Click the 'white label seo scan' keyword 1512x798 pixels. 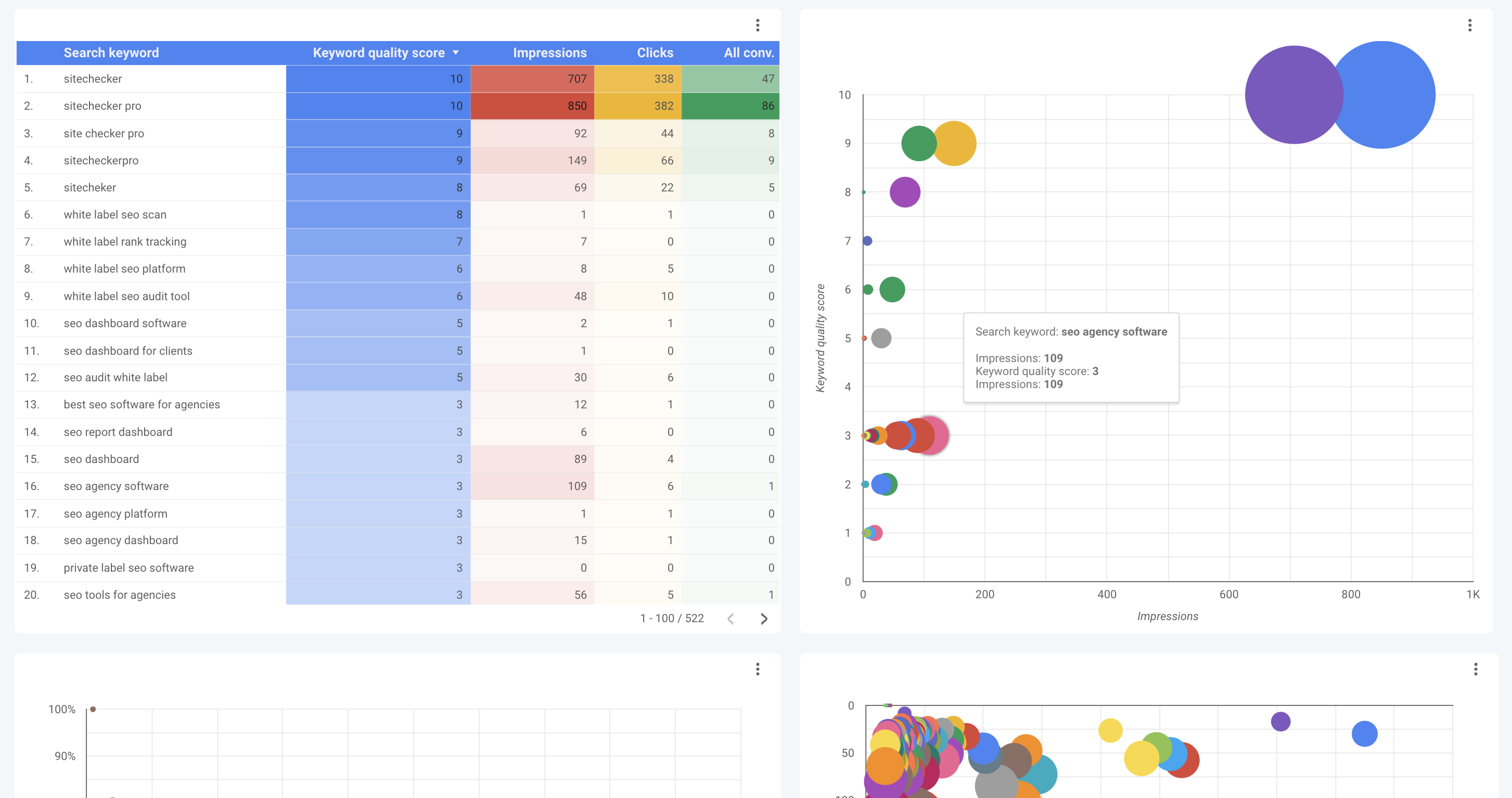pyautogui.click(x=115, y=214)
